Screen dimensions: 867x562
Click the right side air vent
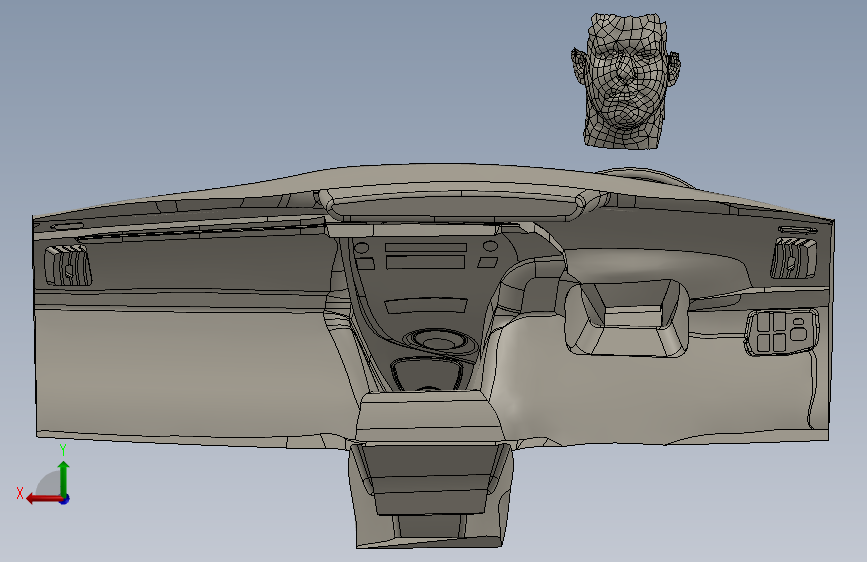pyautogui.click(x=793, y=258)
